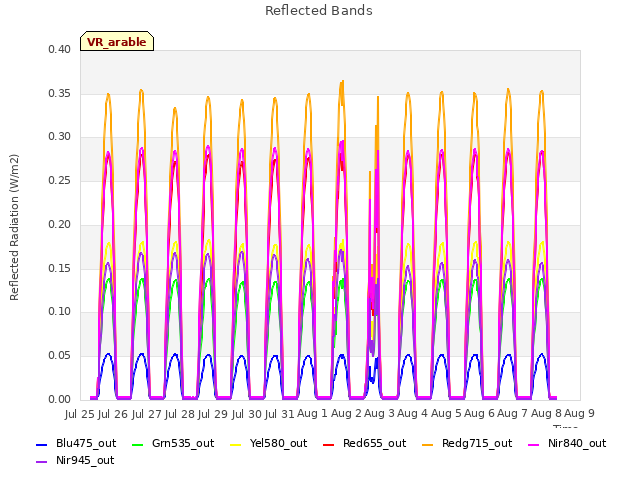
Task: Click the Jul 25 x-axis date label
Action: coord(80,414)
